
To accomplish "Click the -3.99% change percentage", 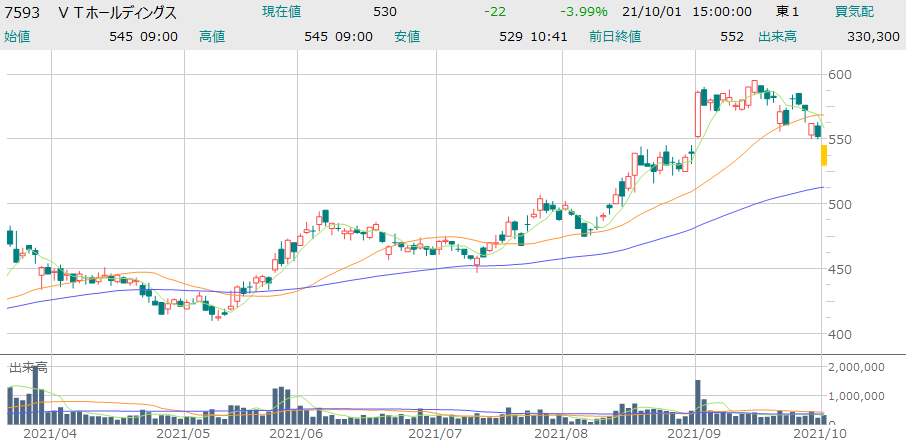I will click(586, 12).
